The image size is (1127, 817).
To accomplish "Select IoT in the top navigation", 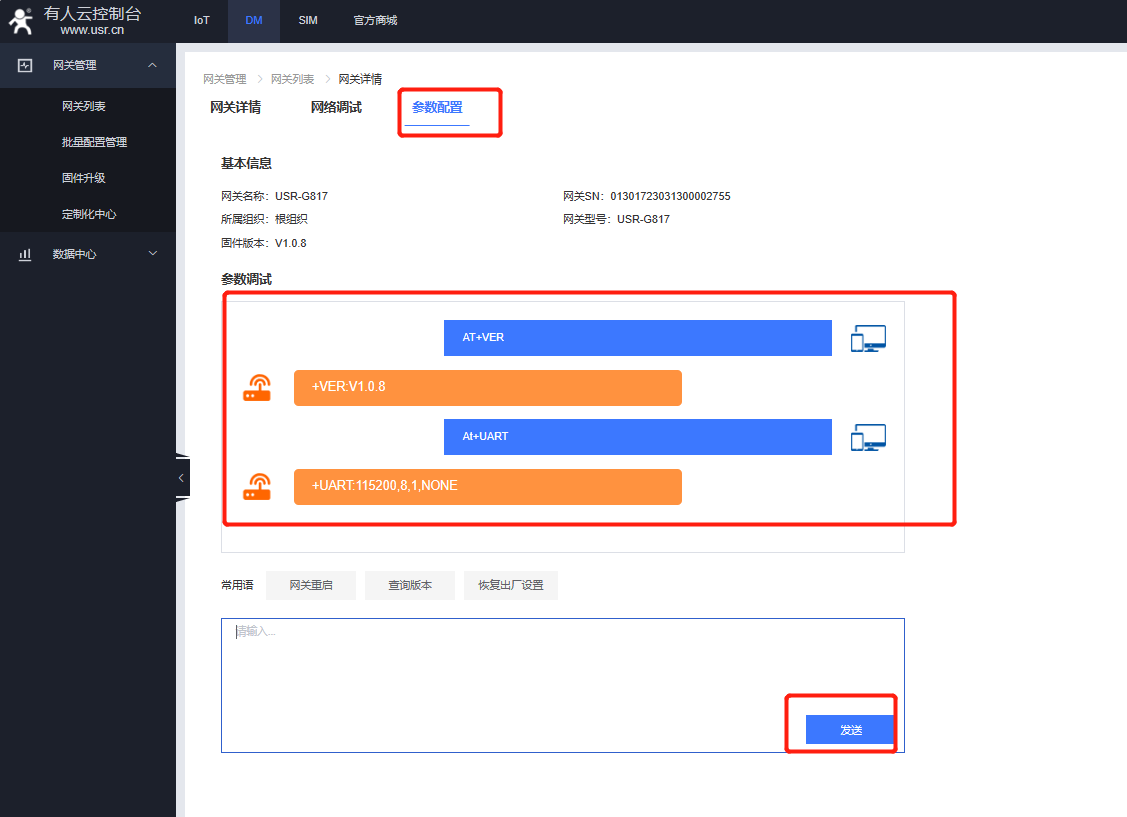I will 202,20.
